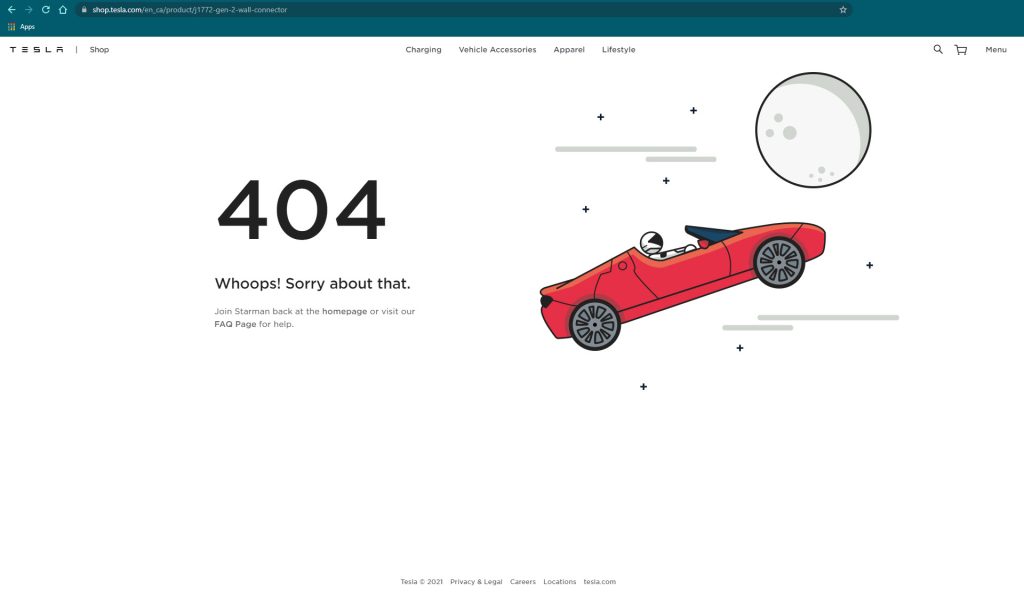Select Lifestyle in the navigation

[x=618, y=50]
